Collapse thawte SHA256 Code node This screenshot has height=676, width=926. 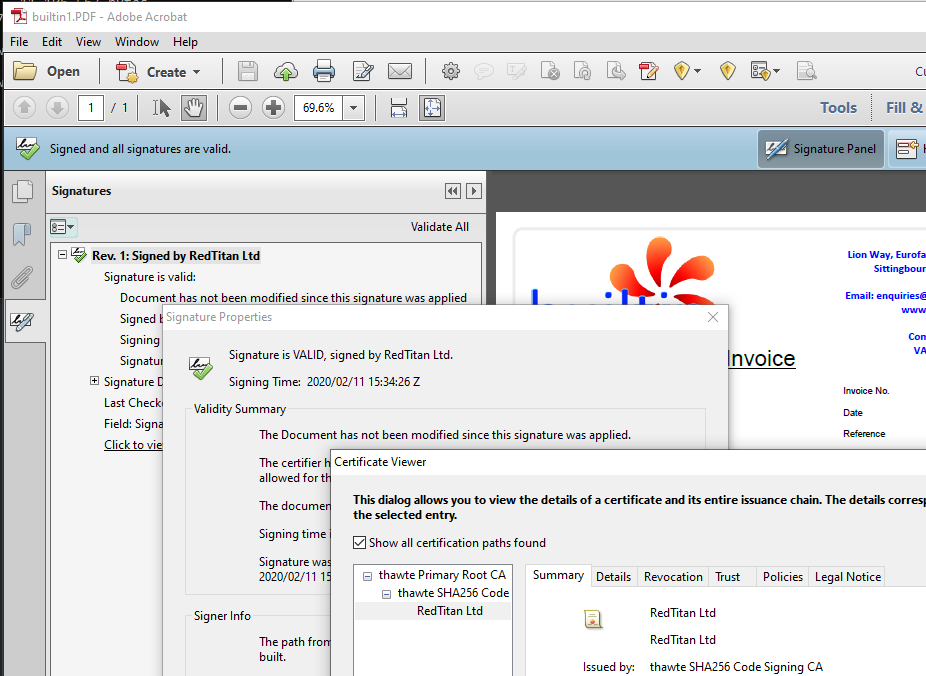pos(386,594)
